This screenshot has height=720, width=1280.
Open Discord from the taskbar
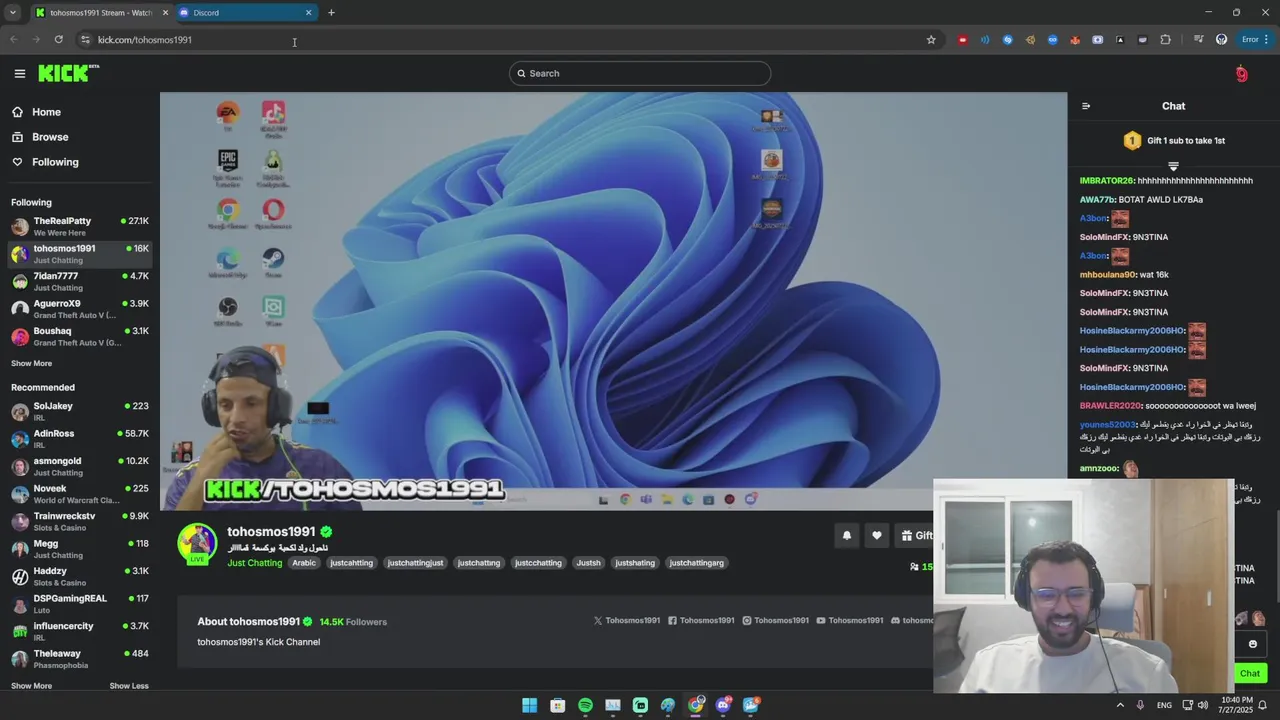tap(723, 705)
